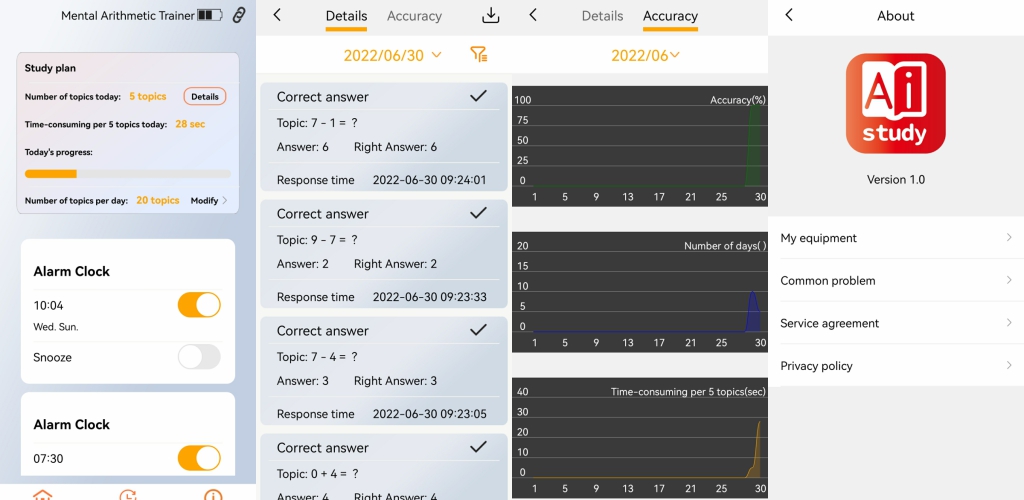Viewport: 1024px width, 500px height.
Task: Go back from the About screen
Action: pyautogui.click(x=789, y=15)
